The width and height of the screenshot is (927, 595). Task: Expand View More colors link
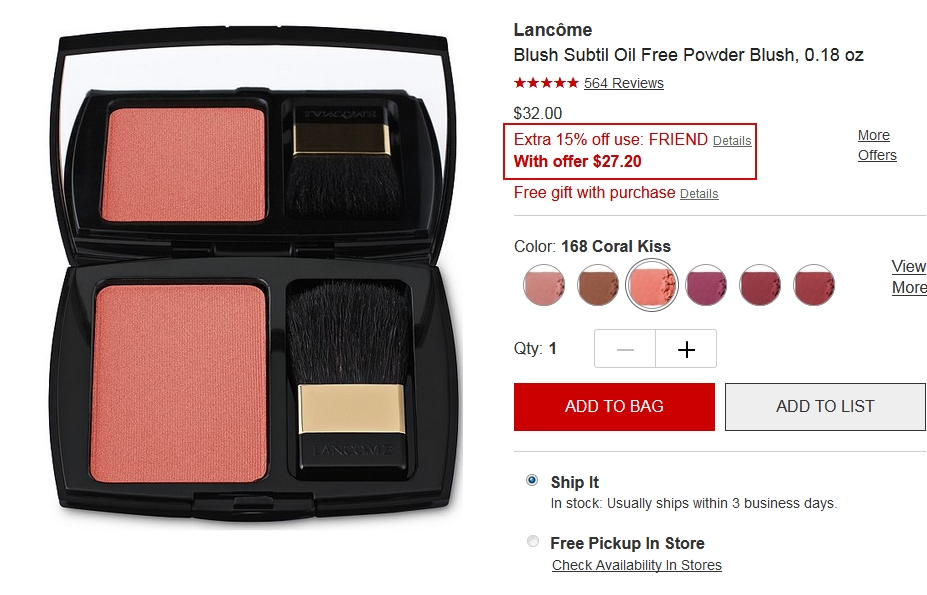tap(909, 277)
